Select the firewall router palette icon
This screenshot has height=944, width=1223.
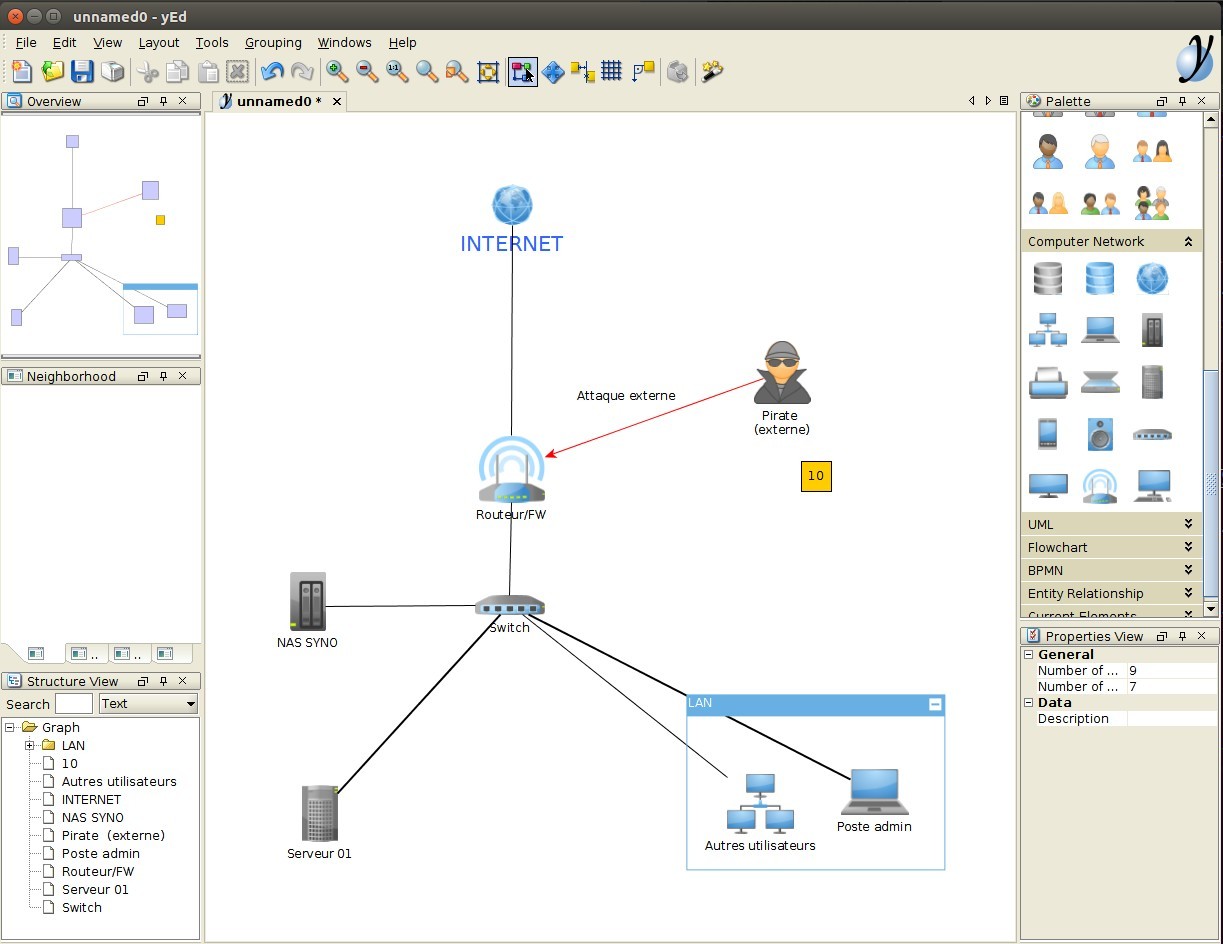[x=1100, y=485]
